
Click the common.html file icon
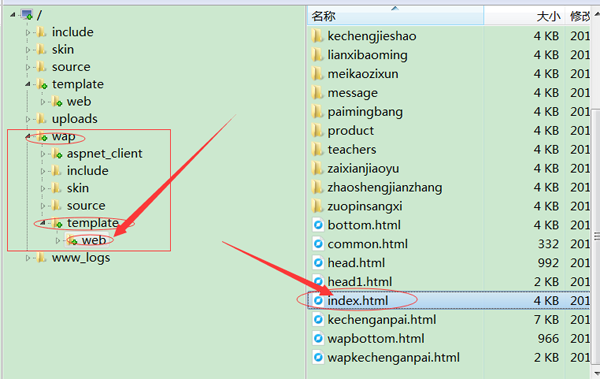pos(318,244)
